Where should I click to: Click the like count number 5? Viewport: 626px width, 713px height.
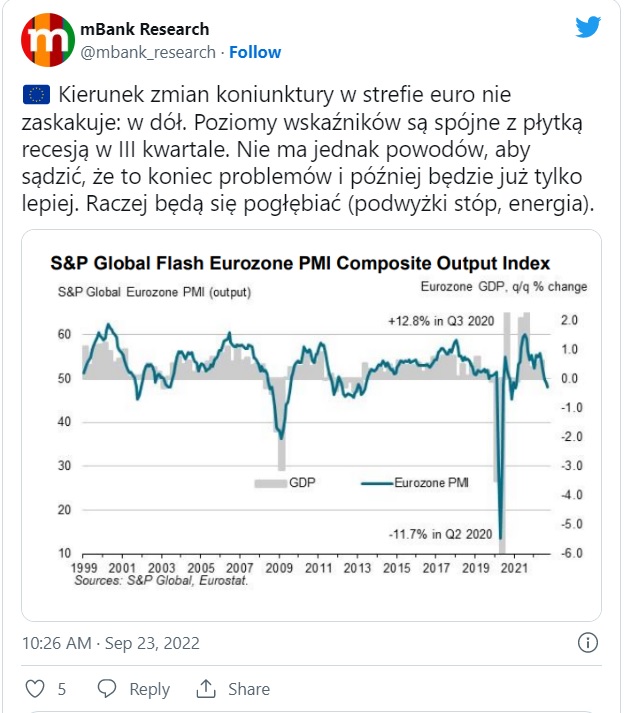(x=62, y=689)
